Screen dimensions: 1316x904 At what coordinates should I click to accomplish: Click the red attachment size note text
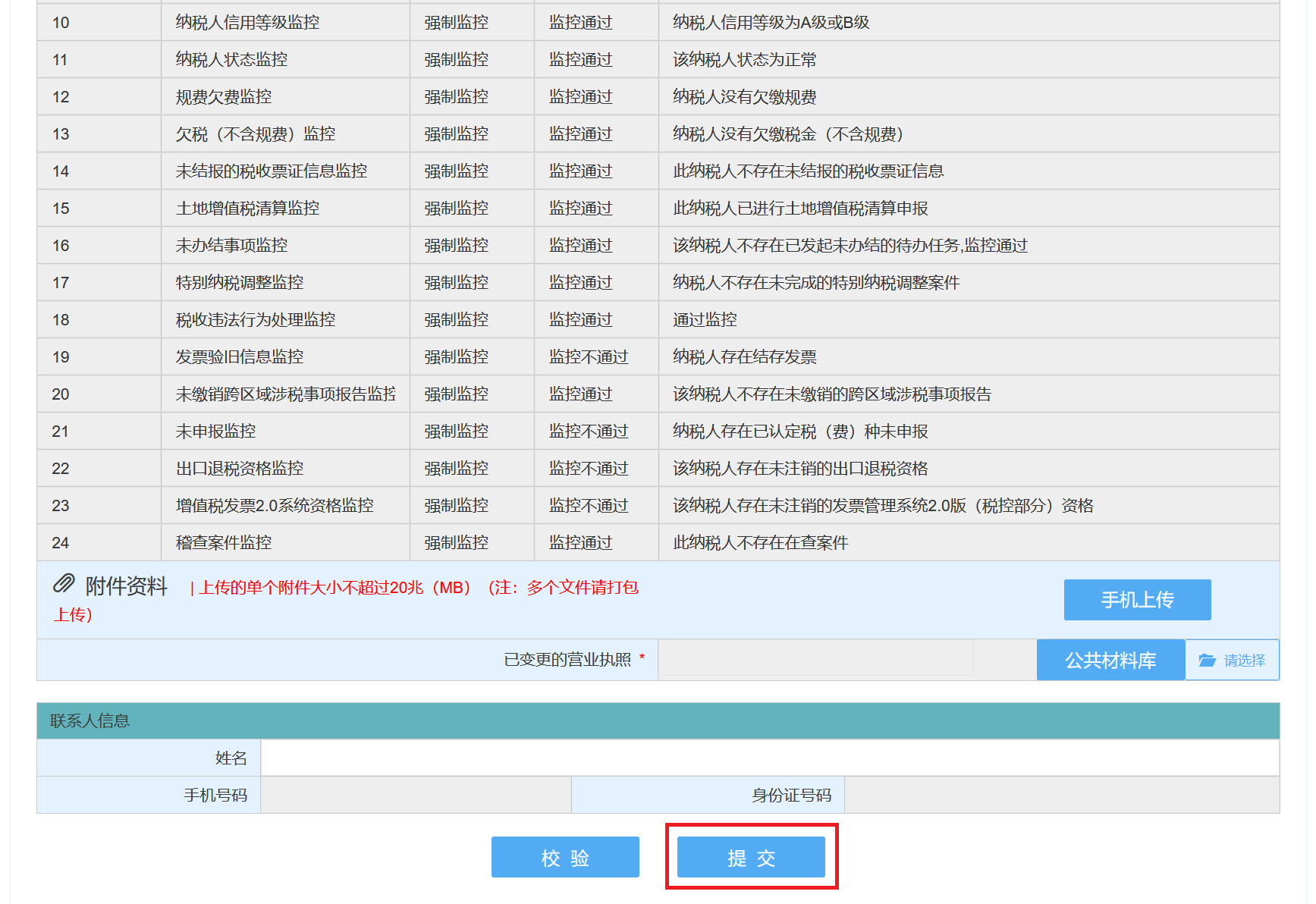347,601
